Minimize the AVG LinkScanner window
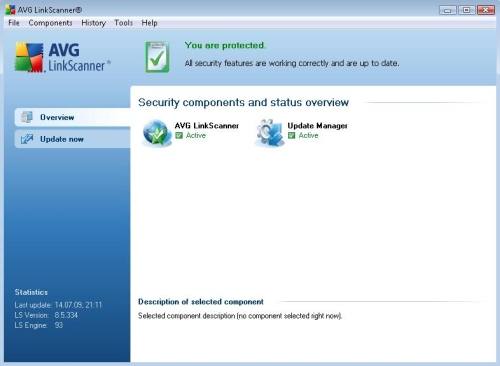This screenshot has height=366, width=500. coord(448,10)
